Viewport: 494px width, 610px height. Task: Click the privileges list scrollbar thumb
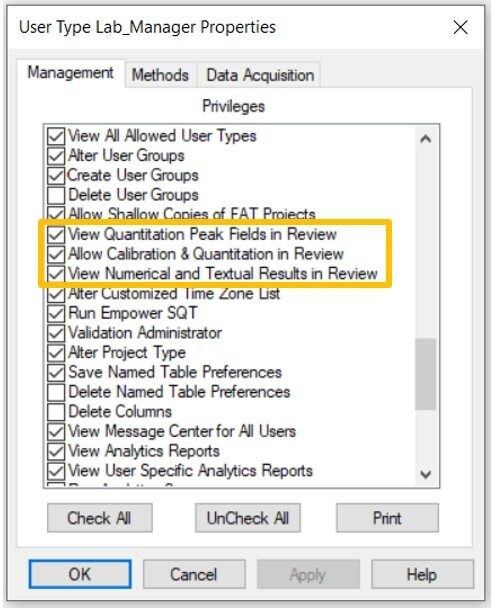click(426, 374)
